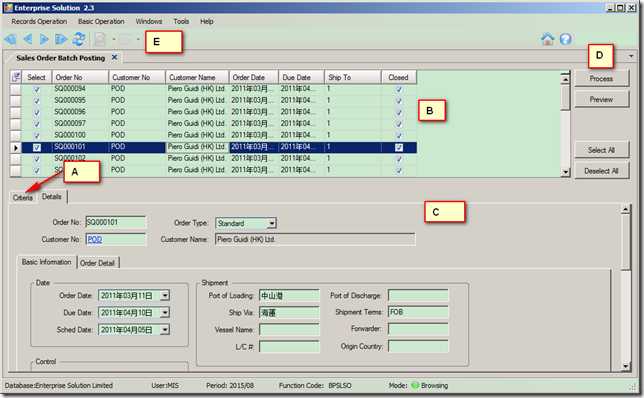
Task: Click the Shipment Terms field showing FOB
Action: point(418,312)
